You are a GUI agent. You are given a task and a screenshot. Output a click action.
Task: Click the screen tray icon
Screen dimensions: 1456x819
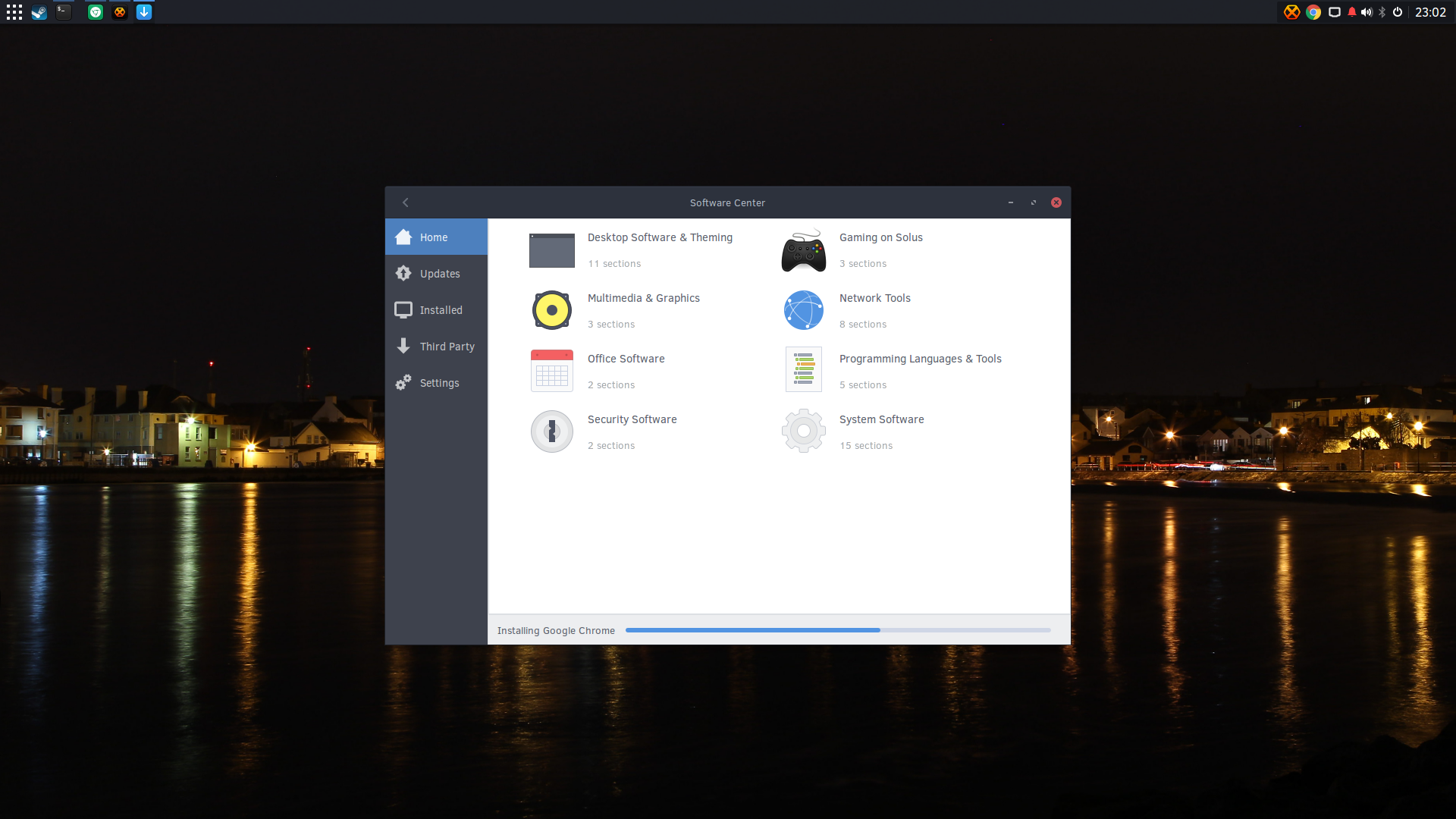pyautogui.click(x=1335, y=12)
